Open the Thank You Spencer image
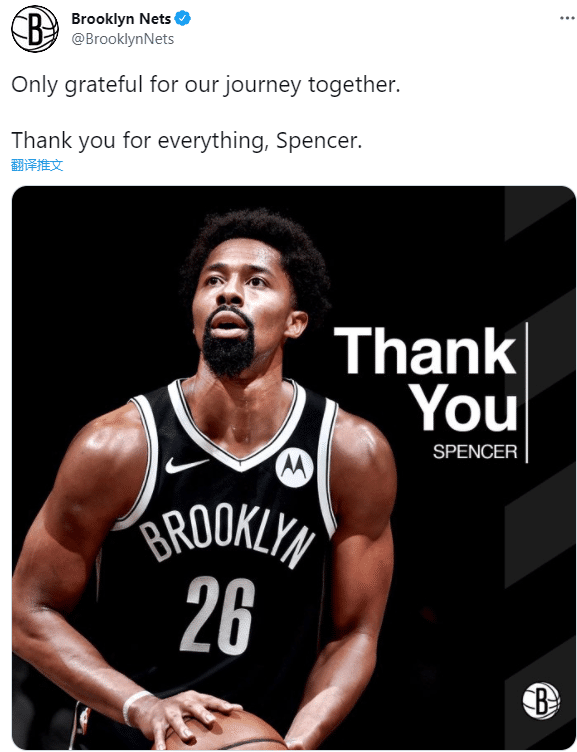This screenshot has width=577, height=752. [294, 468]
